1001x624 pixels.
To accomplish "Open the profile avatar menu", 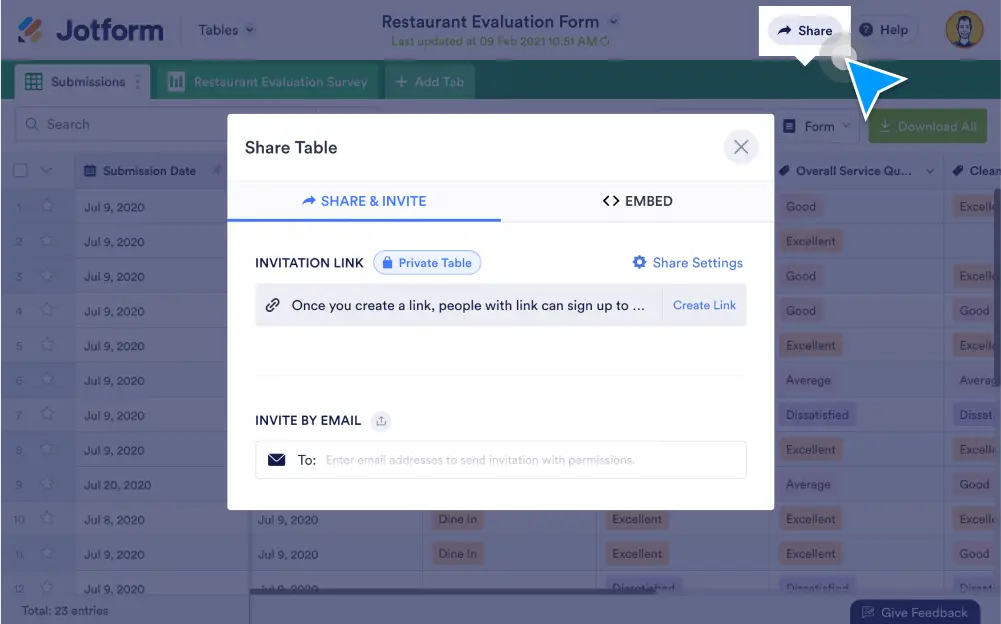I will point(962,29).
